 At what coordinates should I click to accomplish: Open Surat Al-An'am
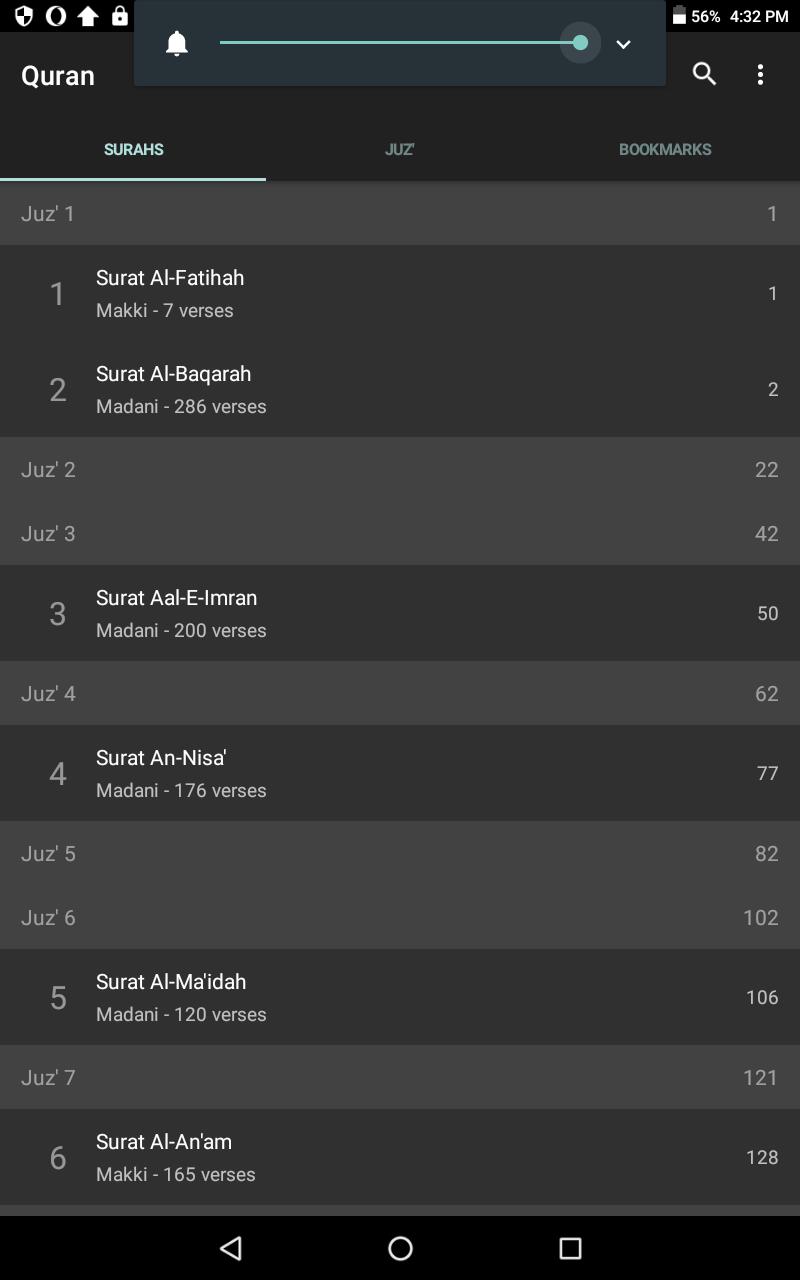[400, 1157]
